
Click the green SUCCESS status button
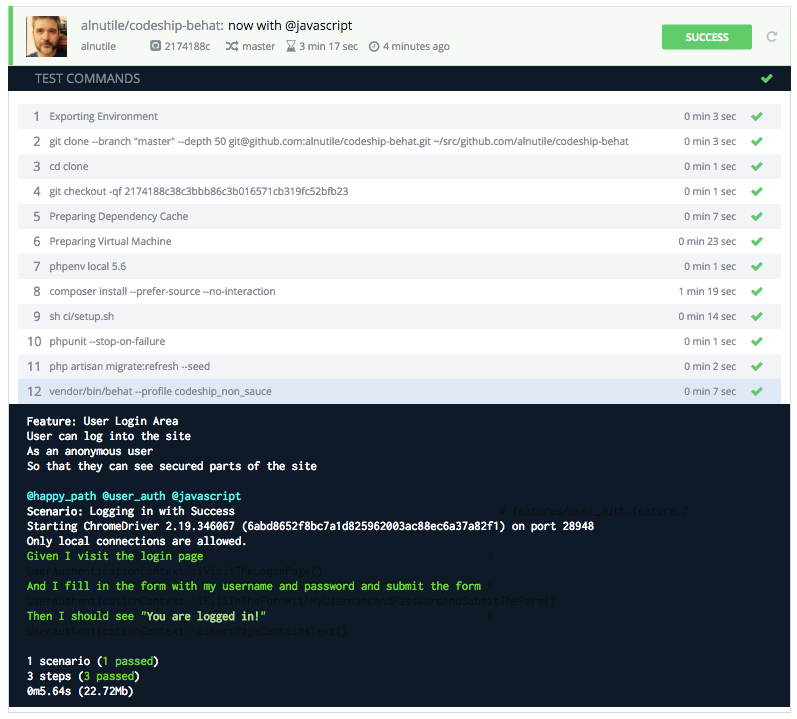(707, 37)
